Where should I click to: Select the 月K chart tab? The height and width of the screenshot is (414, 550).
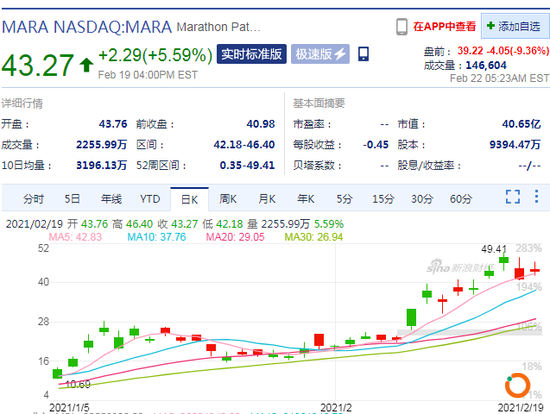(267, 199)
